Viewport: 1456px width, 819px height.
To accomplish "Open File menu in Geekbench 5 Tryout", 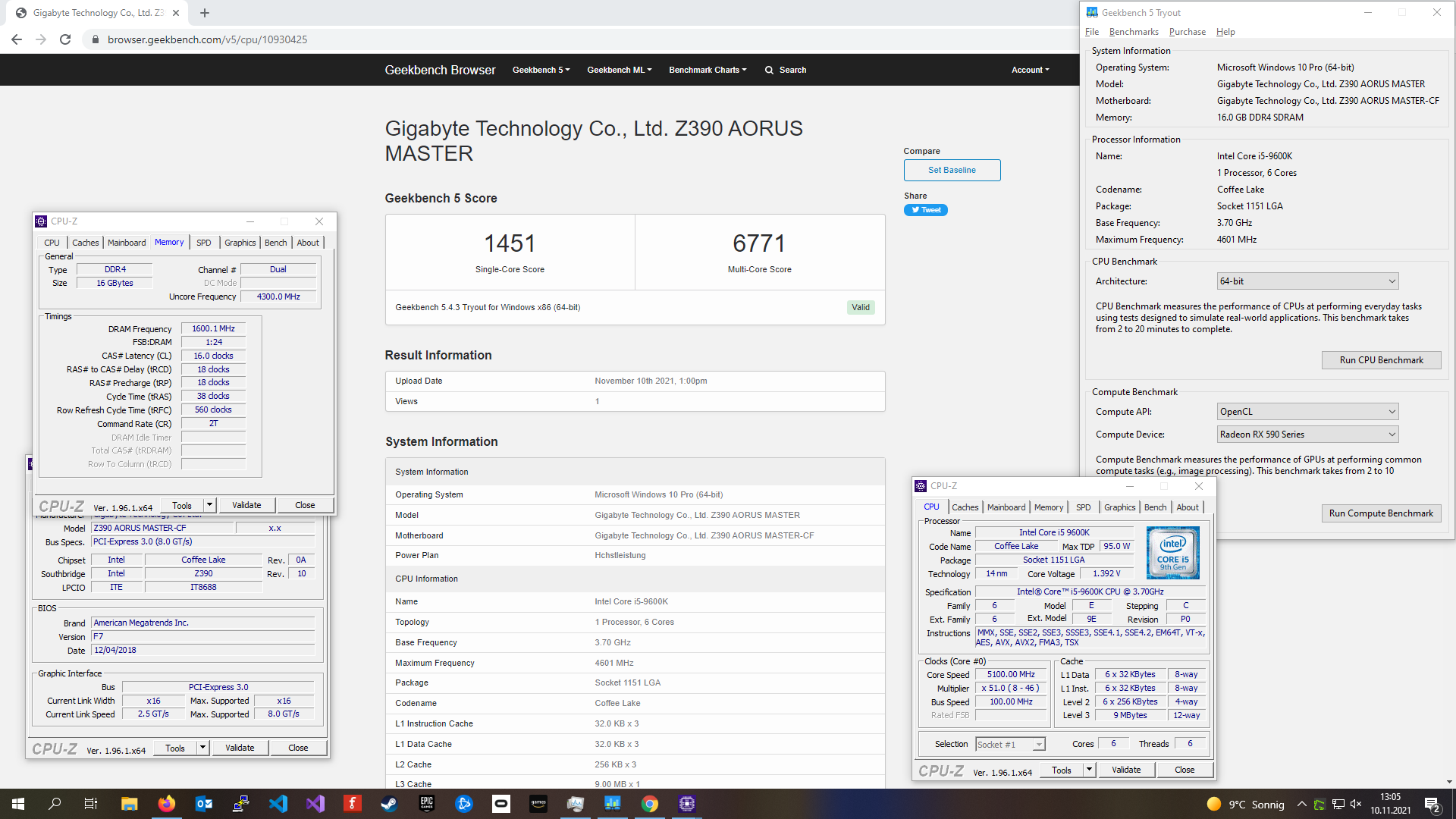I will 1092,32.
